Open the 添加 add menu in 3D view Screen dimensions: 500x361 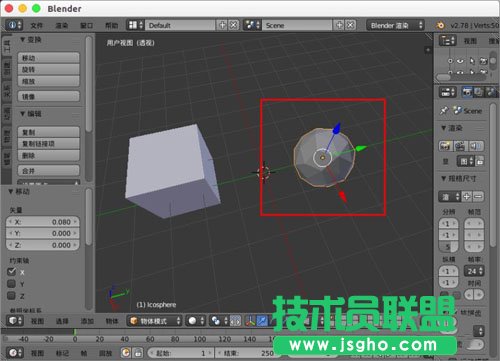(x=87, y=321)
